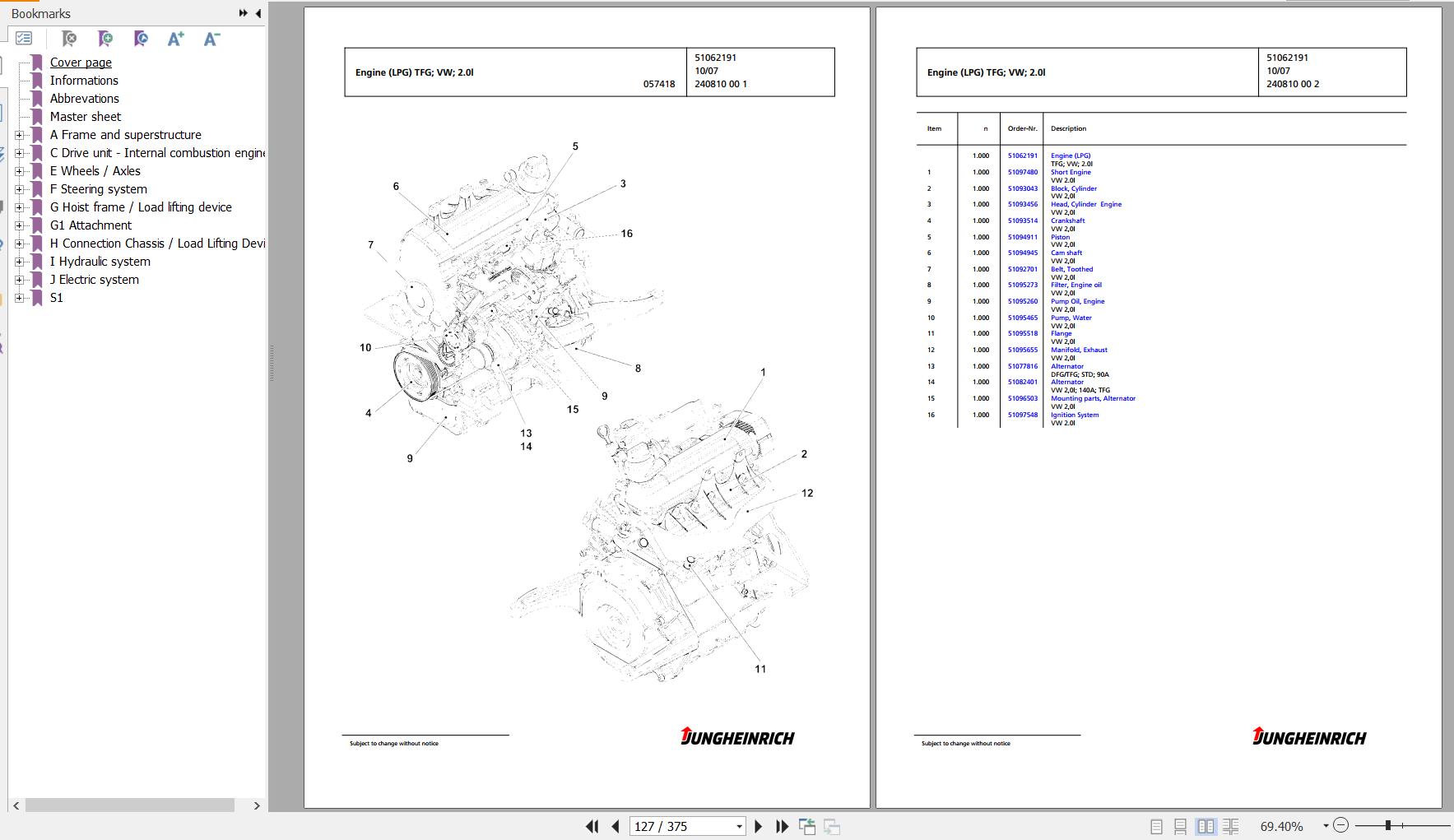
Task: Open the Belt, Toothed link
Action: coord(1071,269)
